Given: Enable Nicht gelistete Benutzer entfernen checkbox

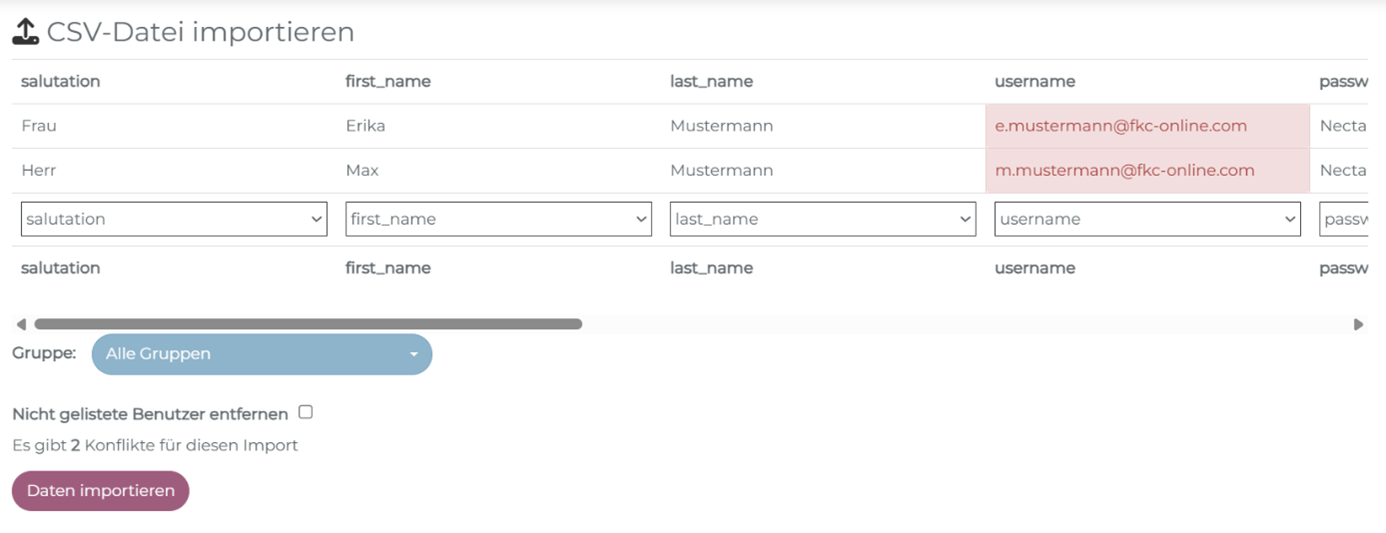Looking at the screenshot, I should click(306, 412).
